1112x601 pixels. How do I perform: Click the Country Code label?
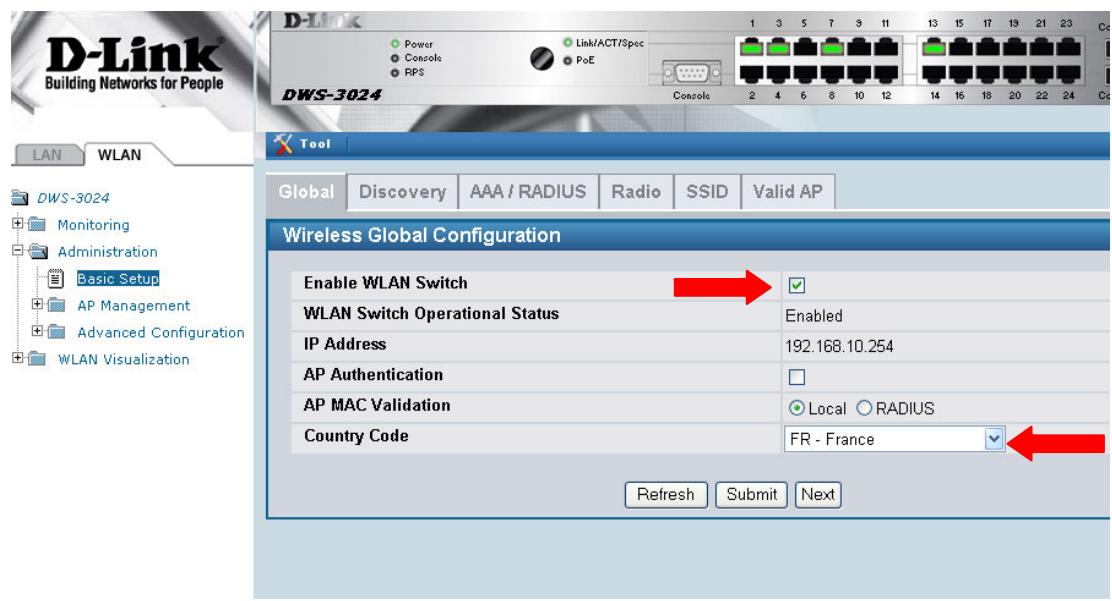pyautogui.click(x=356, y=436)
